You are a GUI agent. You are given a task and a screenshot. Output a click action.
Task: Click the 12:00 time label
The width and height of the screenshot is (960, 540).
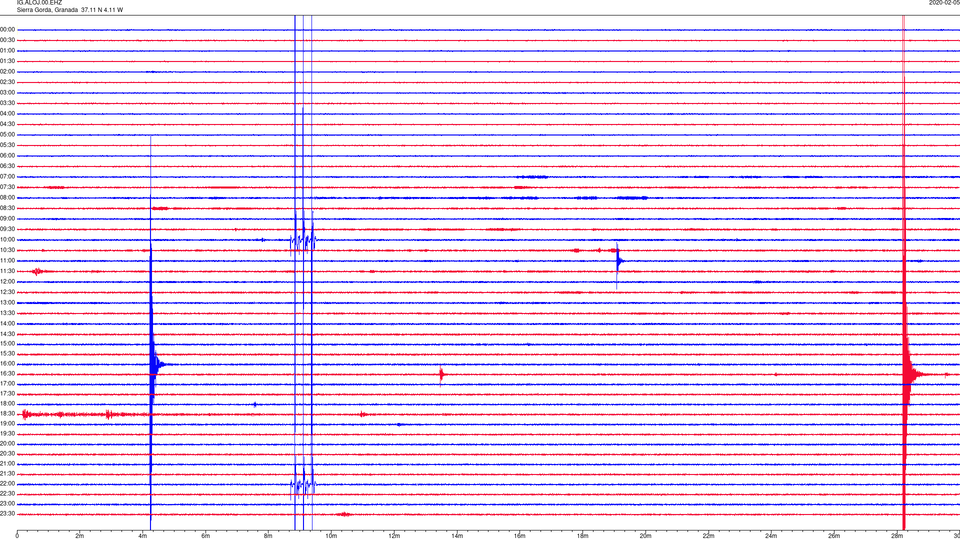[7, 282]
